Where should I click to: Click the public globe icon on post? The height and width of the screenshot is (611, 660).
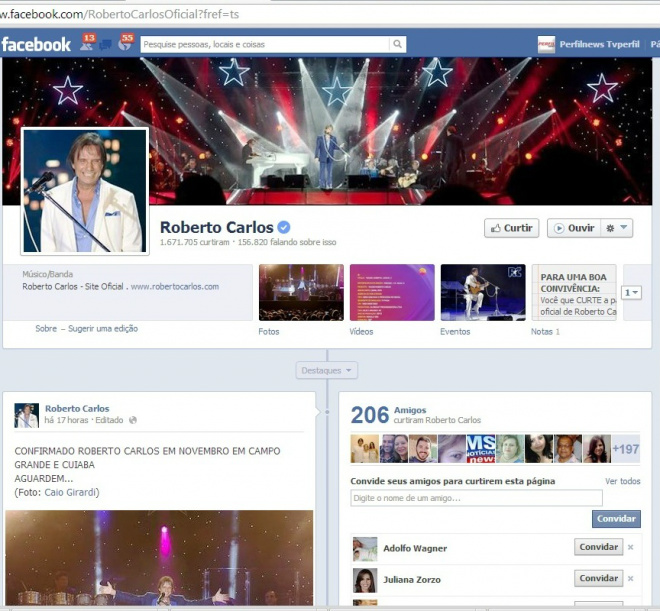133,420
